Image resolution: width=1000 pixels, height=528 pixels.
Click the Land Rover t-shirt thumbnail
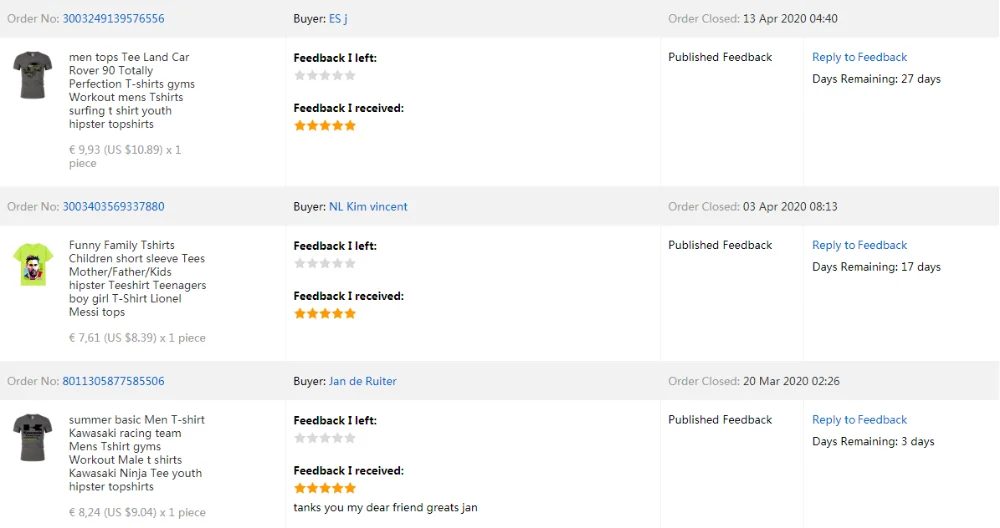tap(34, 75)
